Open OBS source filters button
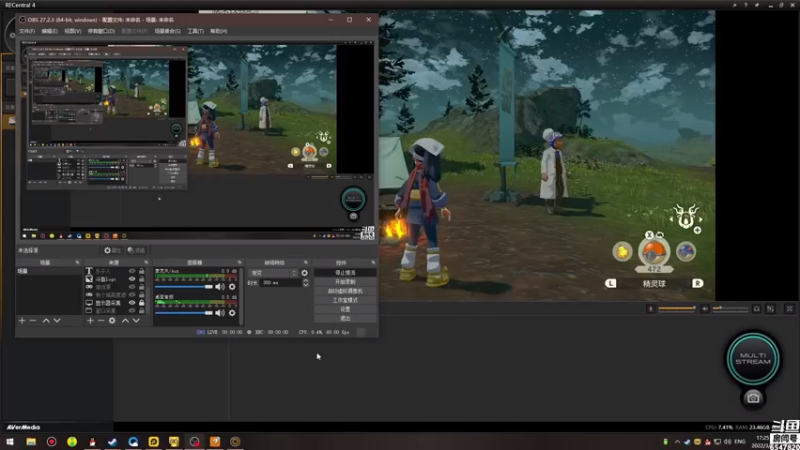This screenshot has width=800, height=450. pyautogui.click(x=137, y=251)
